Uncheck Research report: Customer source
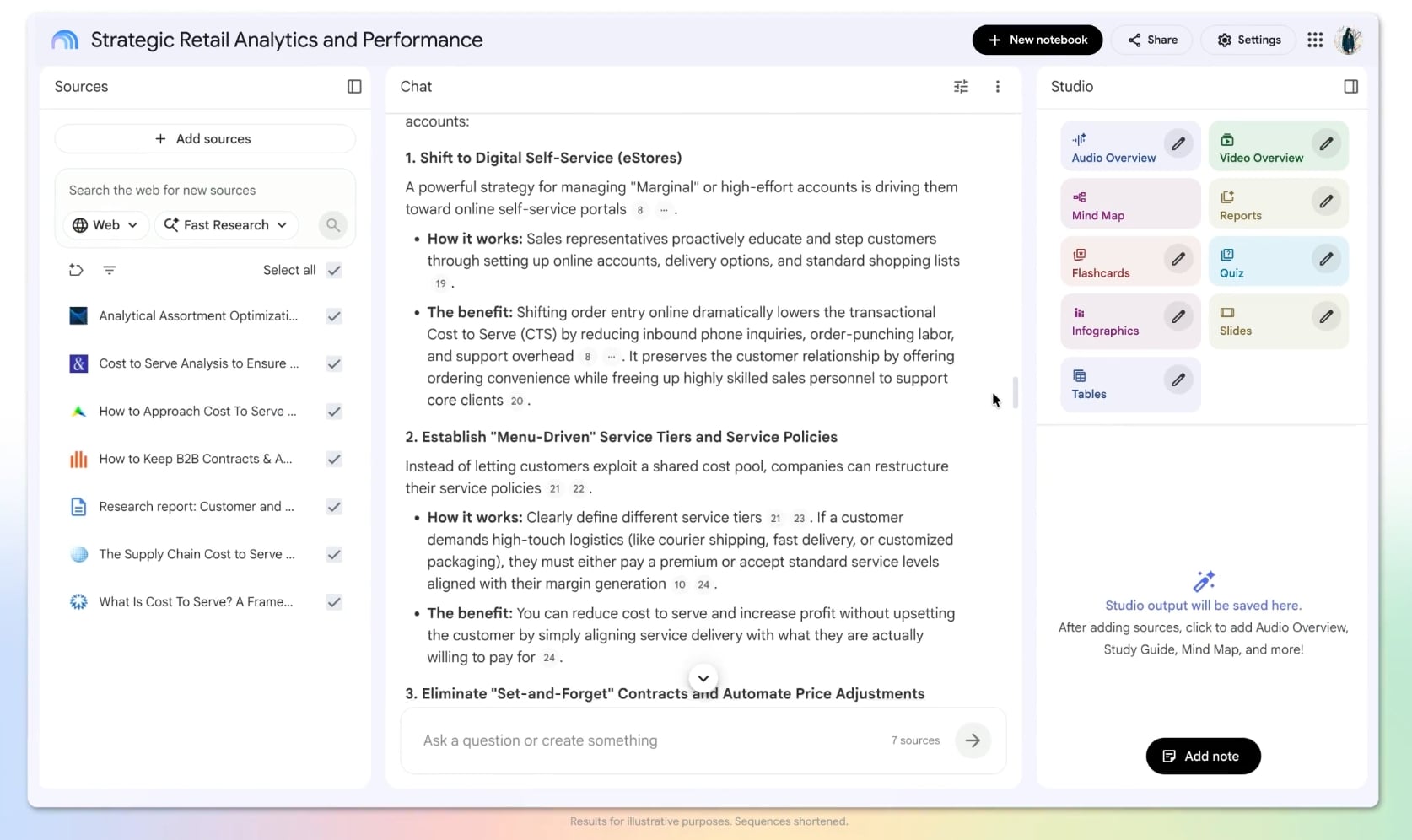Viewport: 1412px width, 840px height. pyautogui.click(x=334, y=507)
